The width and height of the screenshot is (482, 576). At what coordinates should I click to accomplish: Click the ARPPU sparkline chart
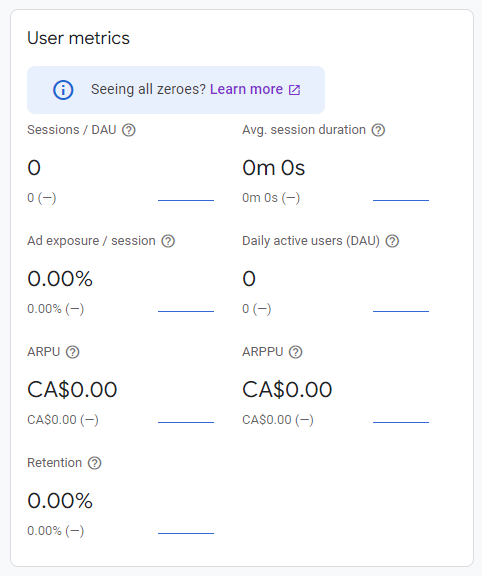click(x=401, y=422)
